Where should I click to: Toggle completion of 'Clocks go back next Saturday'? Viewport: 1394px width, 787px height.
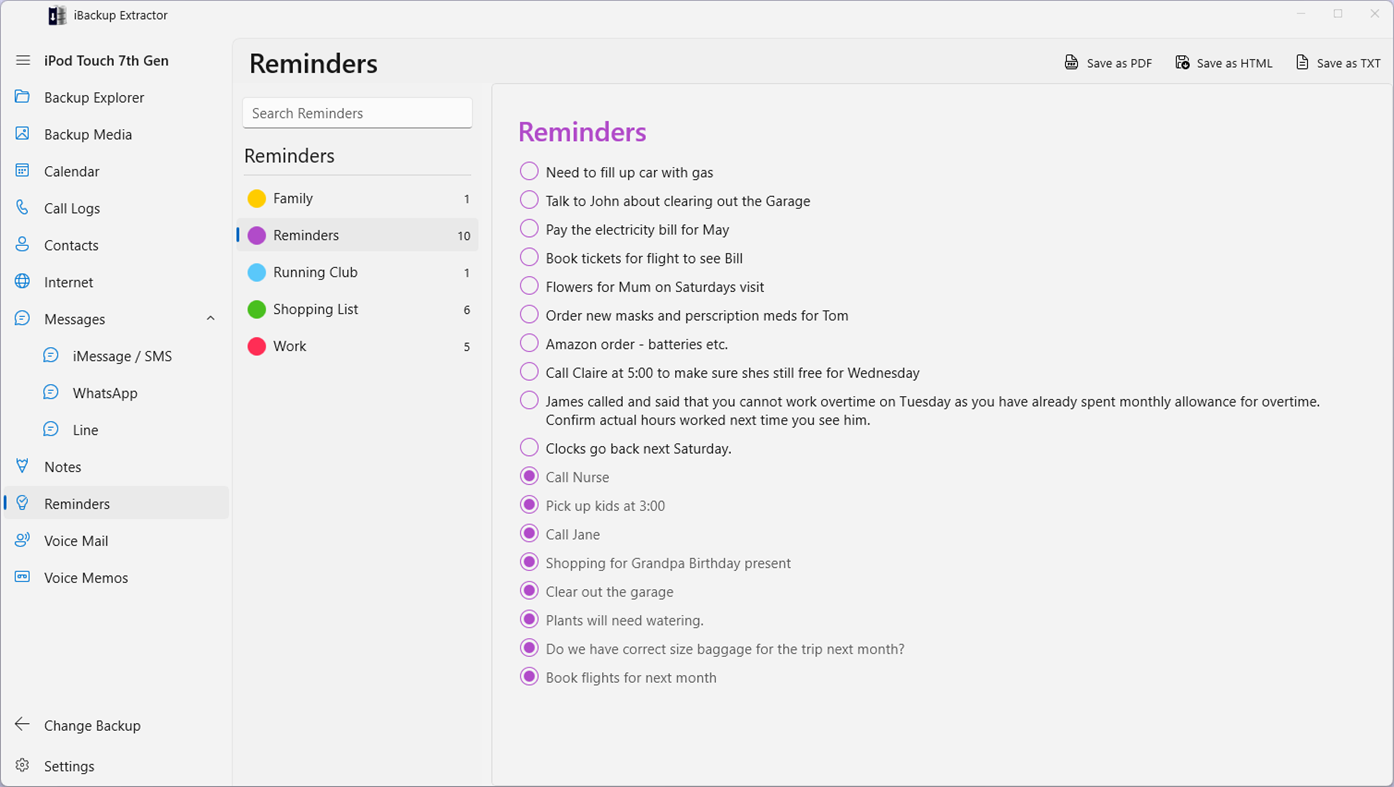528,447
